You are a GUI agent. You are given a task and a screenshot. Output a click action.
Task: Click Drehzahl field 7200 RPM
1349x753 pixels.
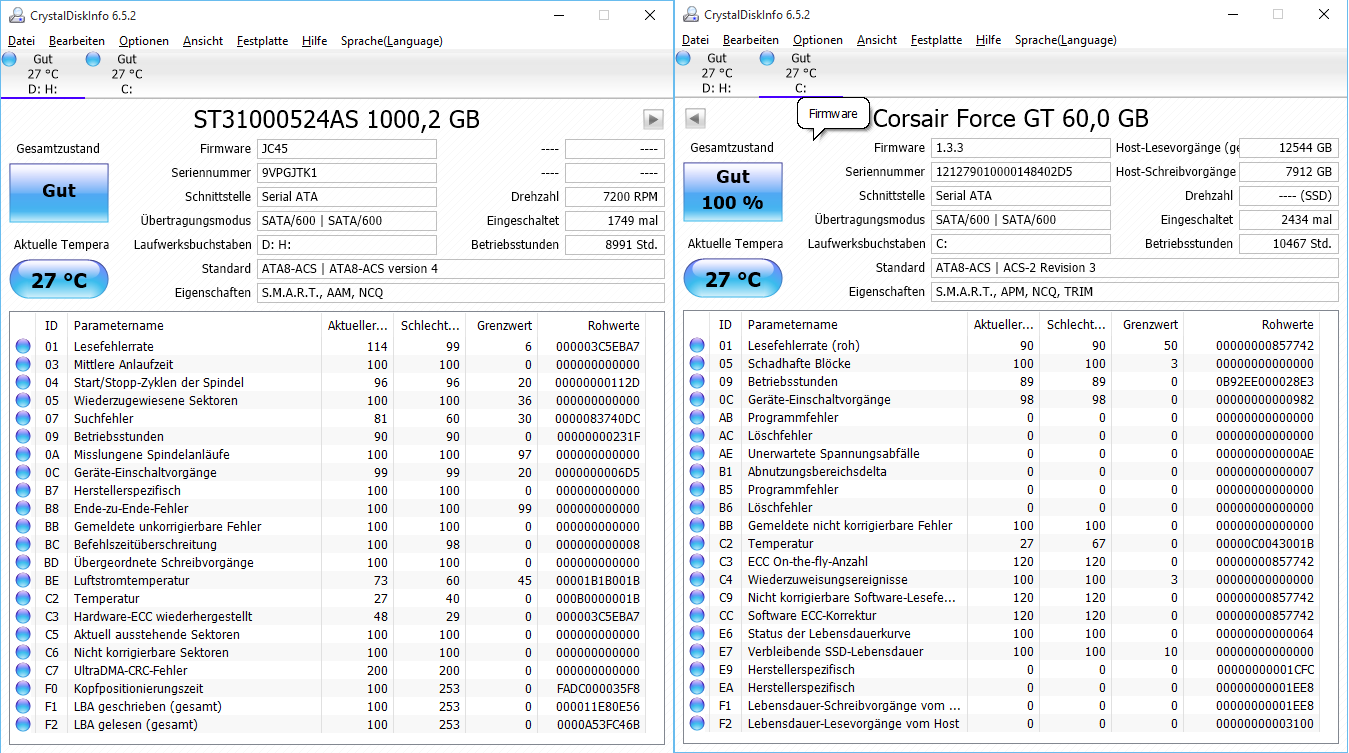(x=614, y=197)
